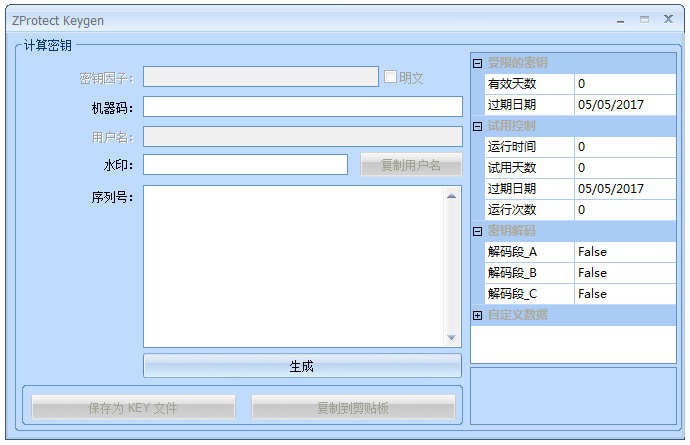
Task: Expand the 自定义数据 group
Action: 477,315
